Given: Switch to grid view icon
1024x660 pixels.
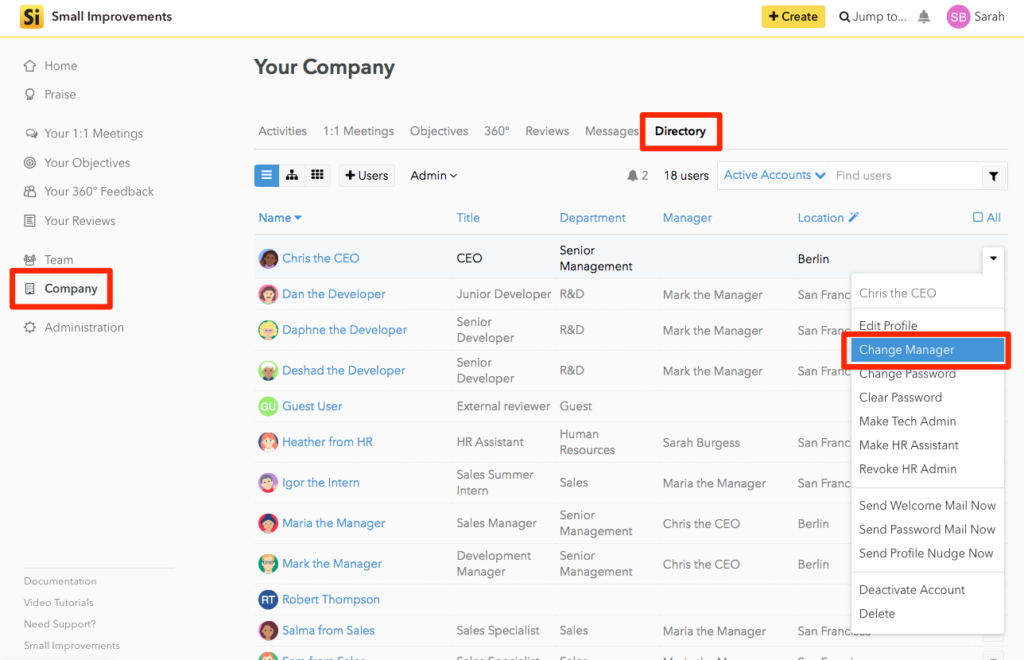Looking at the screenshot, I should pos(317,175).
